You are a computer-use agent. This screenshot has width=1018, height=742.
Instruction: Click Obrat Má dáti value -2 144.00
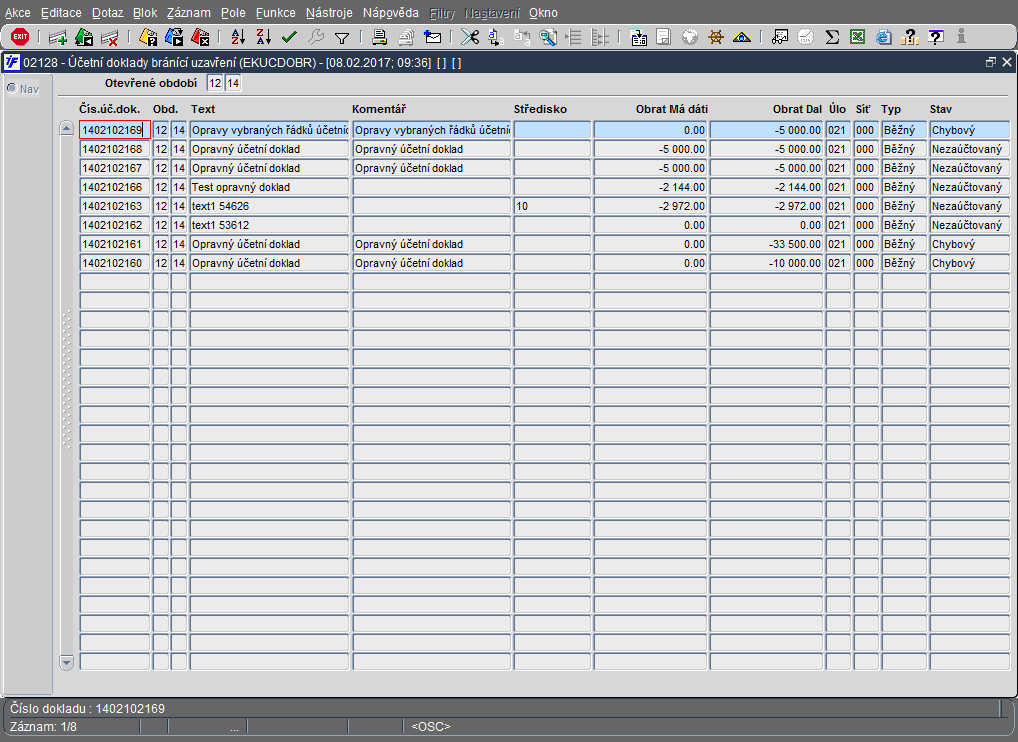[x=650, y=187]
